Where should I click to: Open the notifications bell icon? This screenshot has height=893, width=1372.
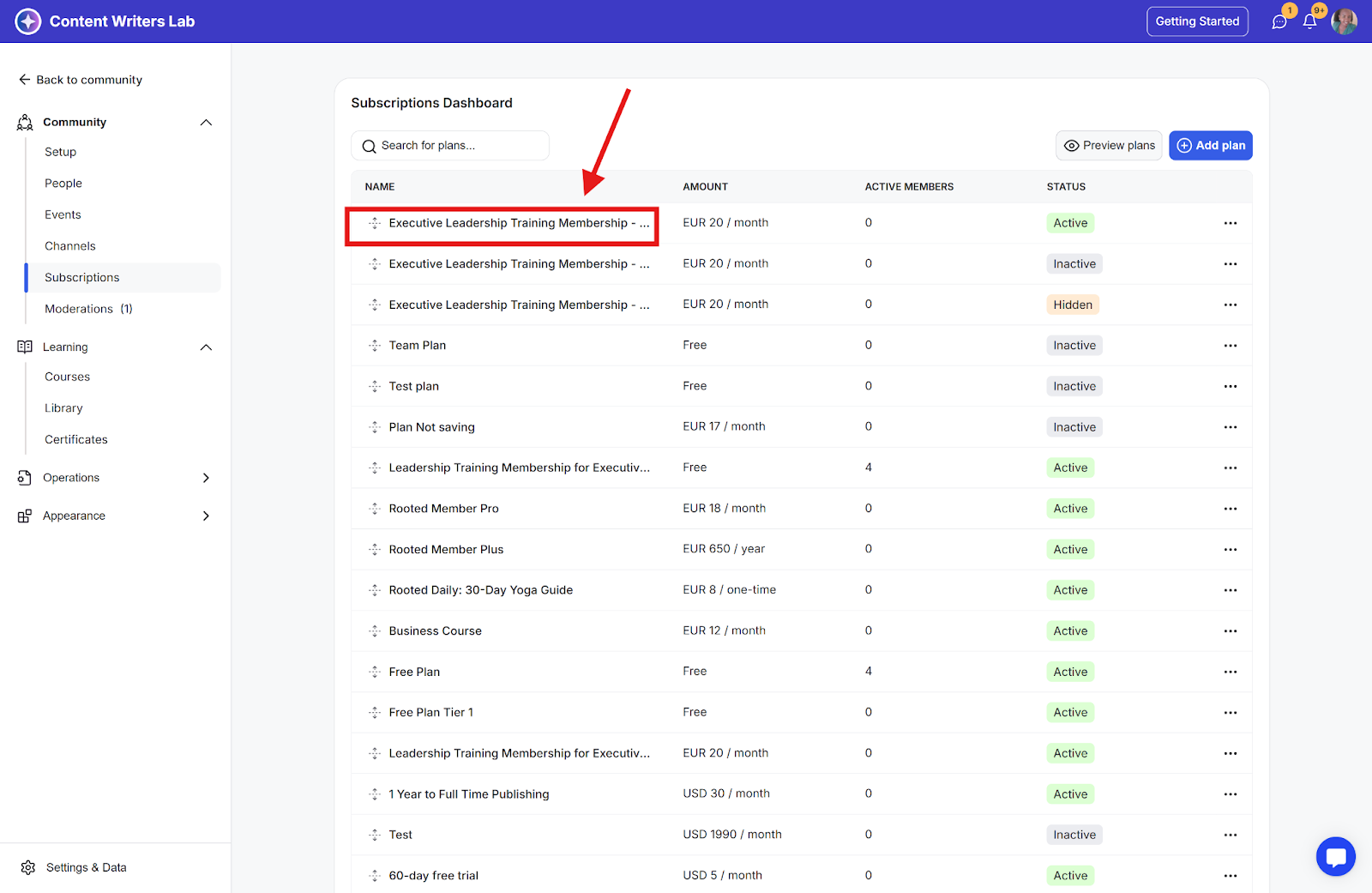1309,21
